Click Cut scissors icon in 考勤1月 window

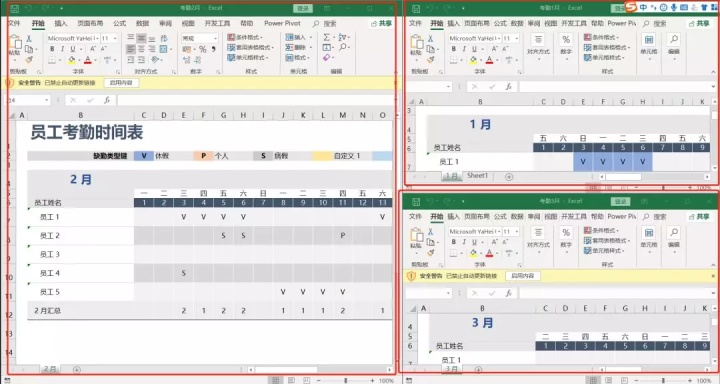(x=430, y=39)
